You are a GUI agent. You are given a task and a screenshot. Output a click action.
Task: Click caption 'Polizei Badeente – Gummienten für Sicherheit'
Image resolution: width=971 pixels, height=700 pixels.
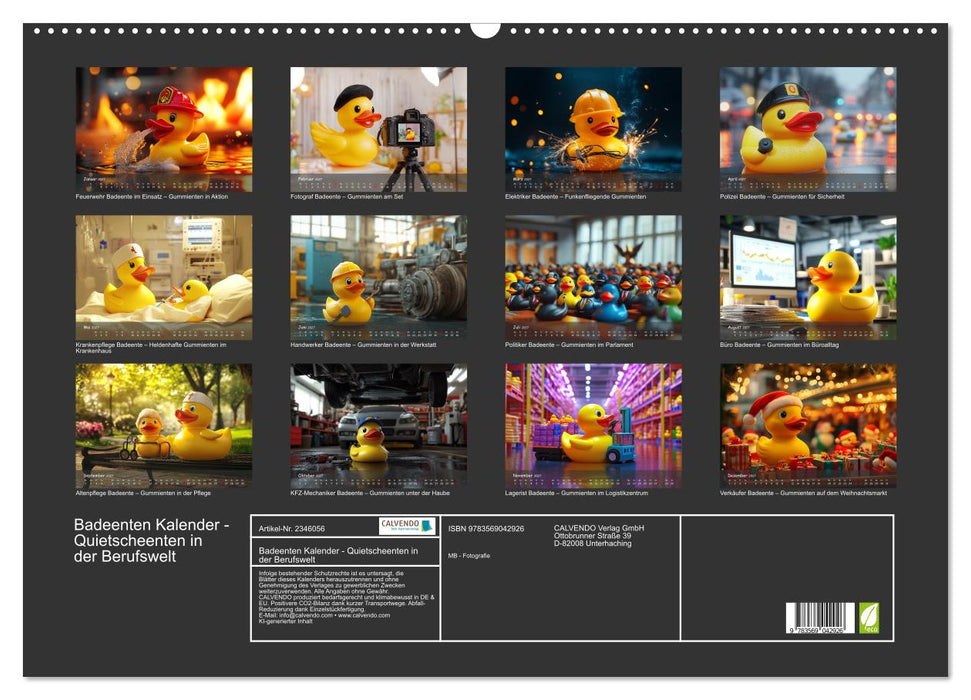coord(782,196)
